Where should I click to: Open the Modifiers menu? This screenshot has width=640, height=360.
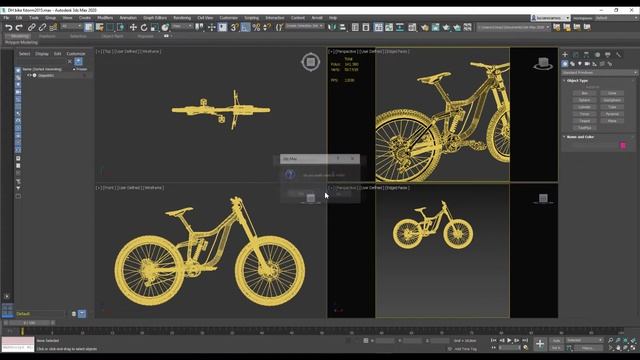(105, 18)
